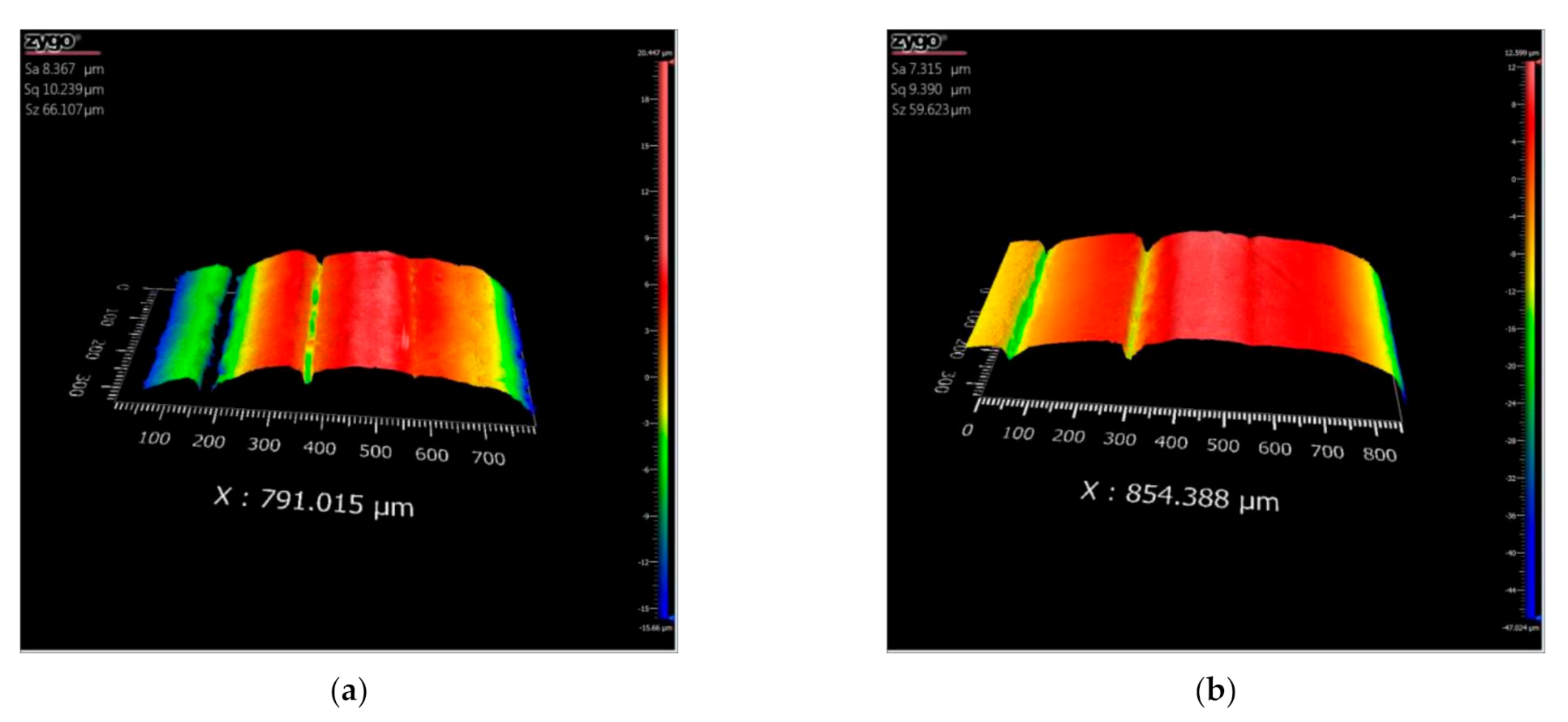Viewport: 1568px width, 722px height.
Task: Click the '700' X-axis tick in panel (a)
Action: pyautogui.click(x=488, y=458)
